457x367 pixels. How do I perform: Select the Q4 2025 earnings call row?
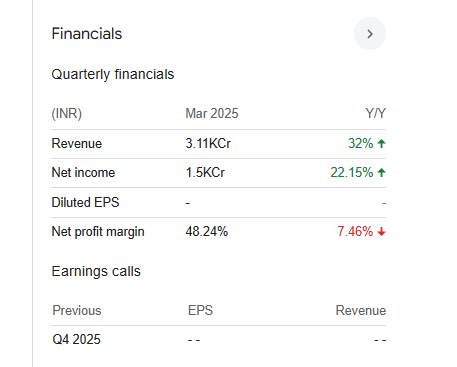click(x=219, y=340)
